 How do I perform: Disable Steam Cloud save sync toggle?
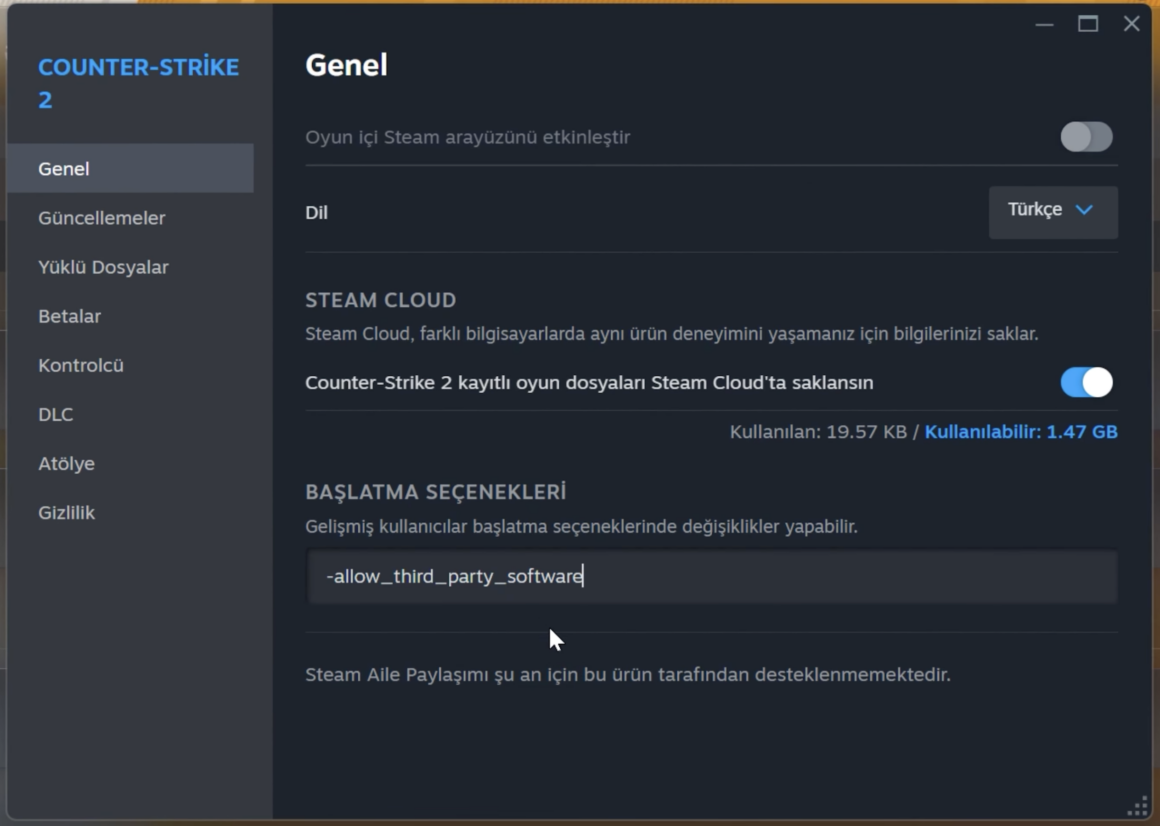(1086, 382)
